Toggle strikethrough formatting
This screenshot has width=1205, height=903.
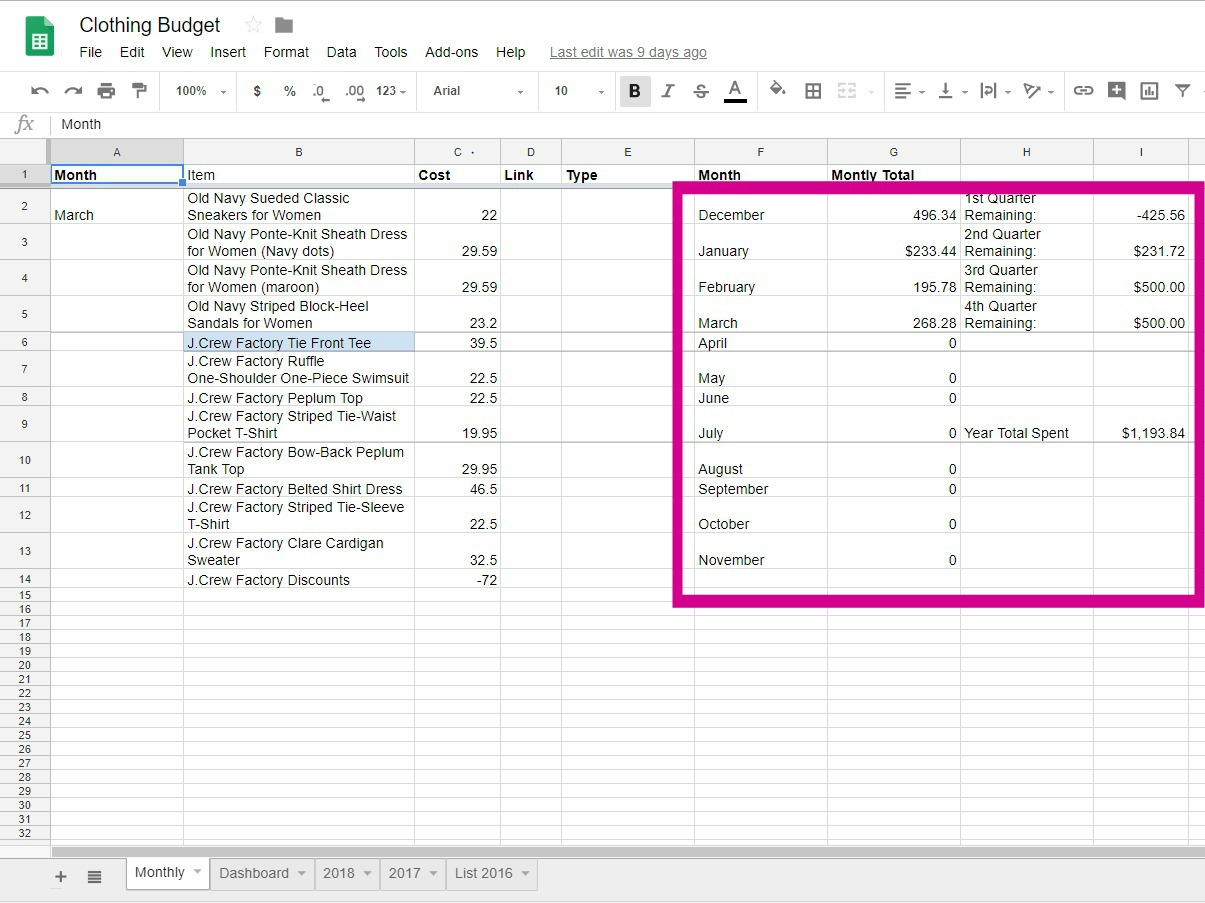click(701, 91)
